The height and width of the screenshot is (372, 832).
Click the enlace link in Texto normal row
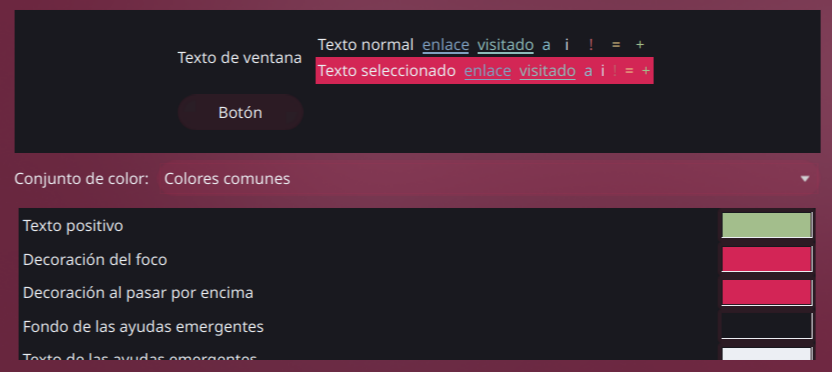(x=446, y=45)
